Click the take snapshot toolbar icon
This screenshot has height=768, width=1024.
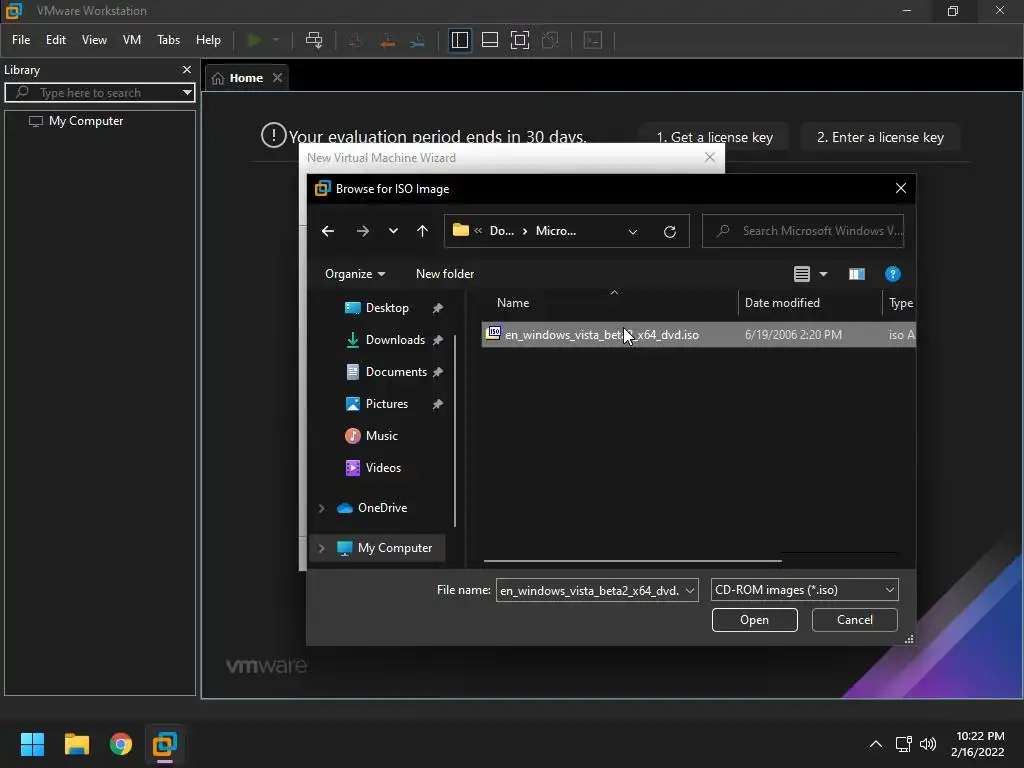(355, 40)
